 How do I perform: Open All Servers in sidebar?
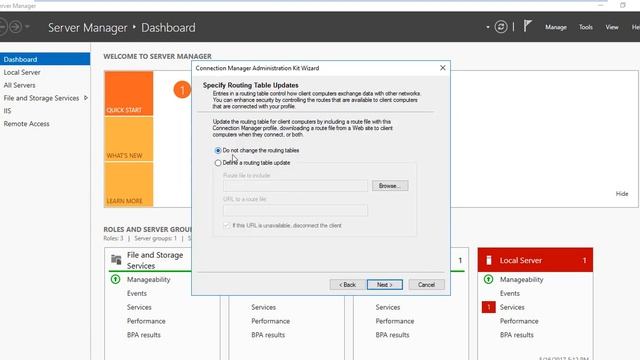[x=19, y=85]
